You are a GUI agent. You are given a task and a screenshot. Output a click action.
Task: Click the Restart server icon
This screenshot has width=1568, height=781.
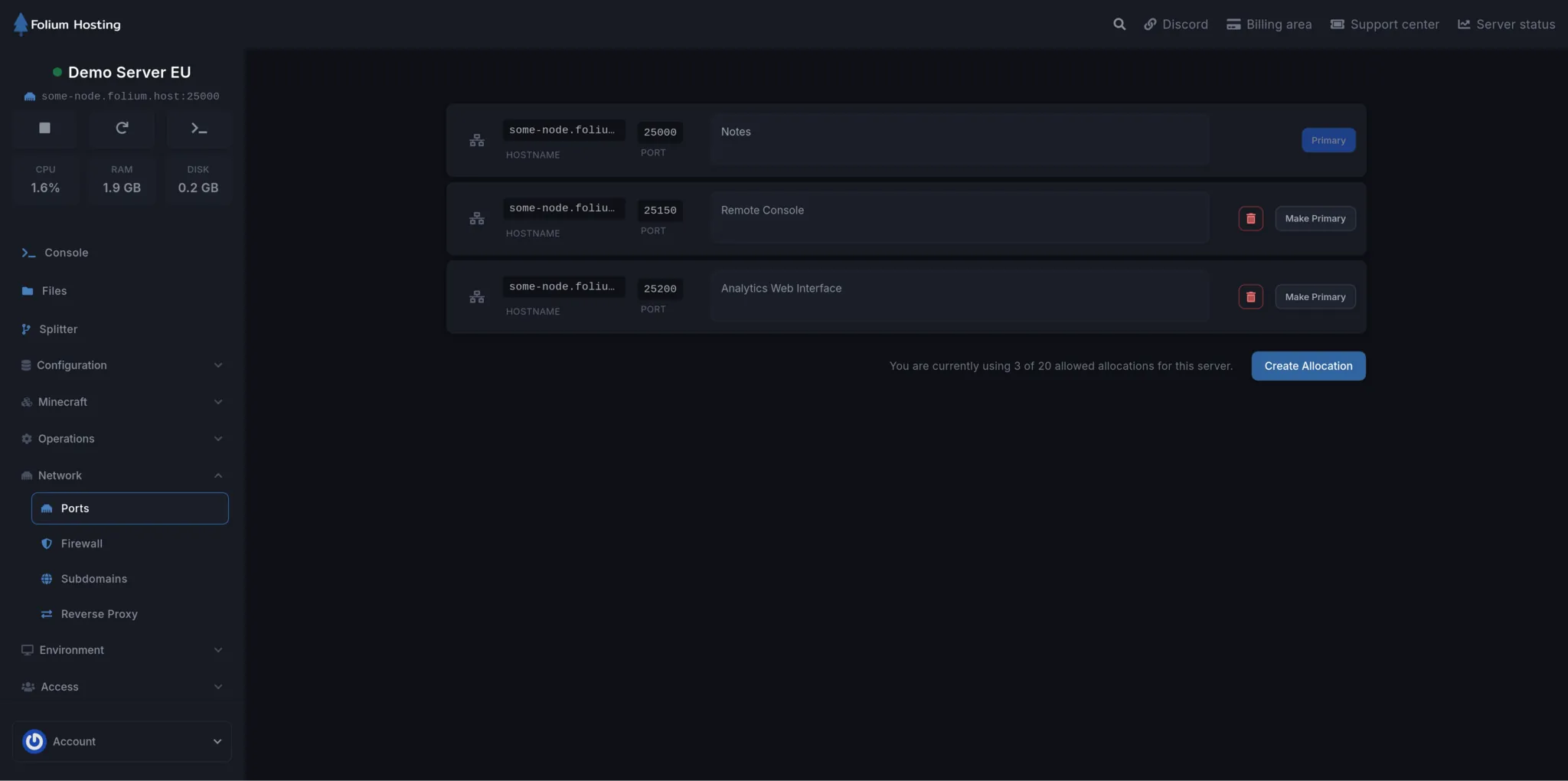(x=122, y=128)
